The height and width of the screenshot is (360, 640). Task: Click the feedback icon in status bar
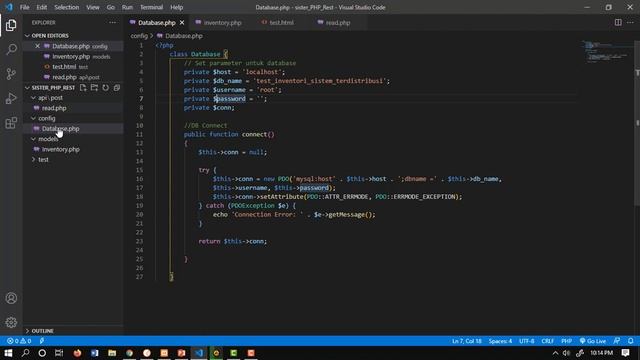(x=617, y=341)
